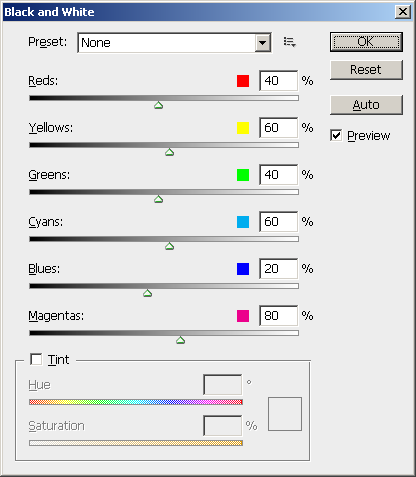Click the blue color swatch
416x477 pixels.
click(x=243, y=269)
